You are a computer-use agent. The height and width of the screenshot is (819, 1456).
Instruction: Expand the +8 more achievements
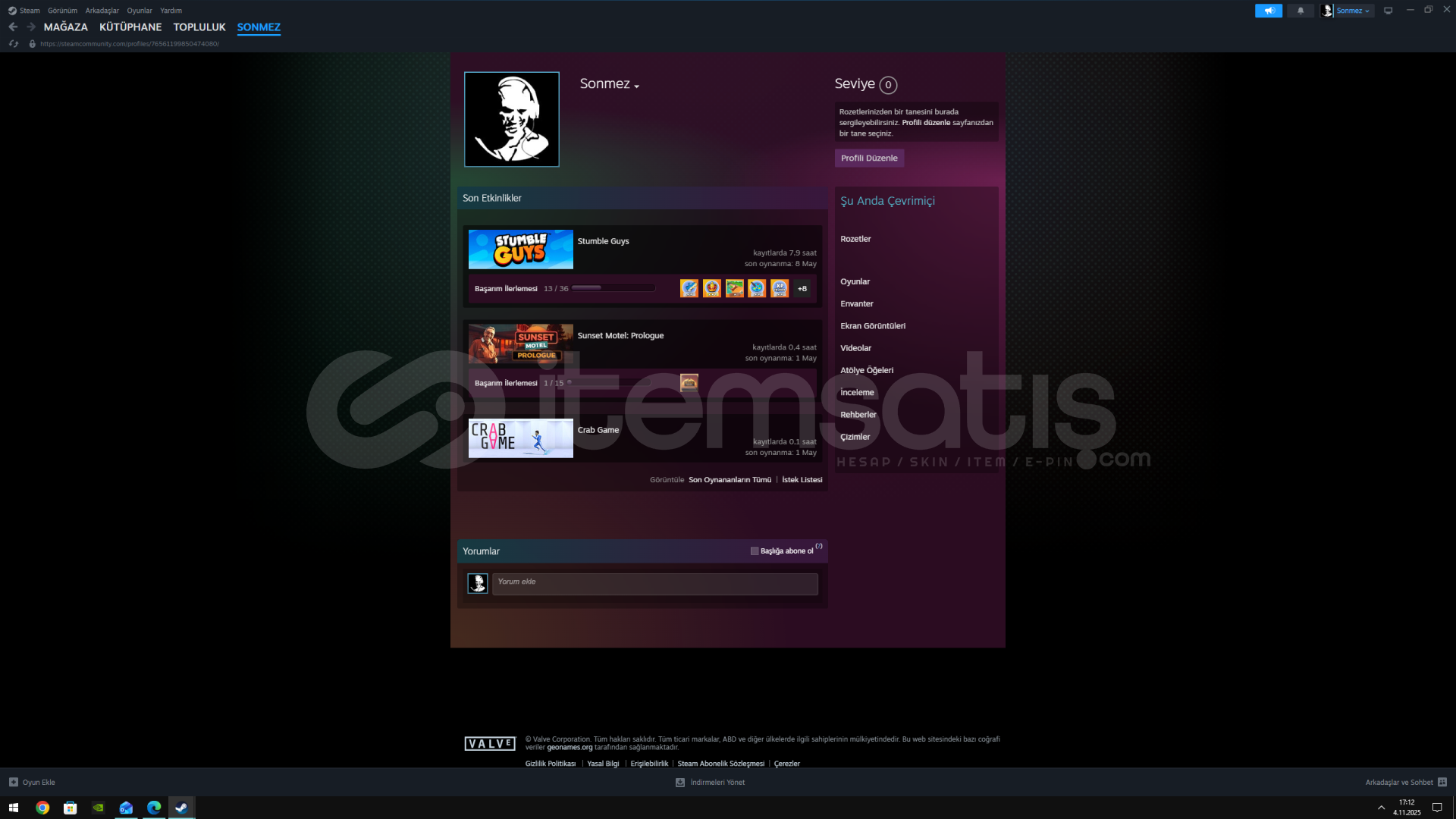[x=802, y=288]
